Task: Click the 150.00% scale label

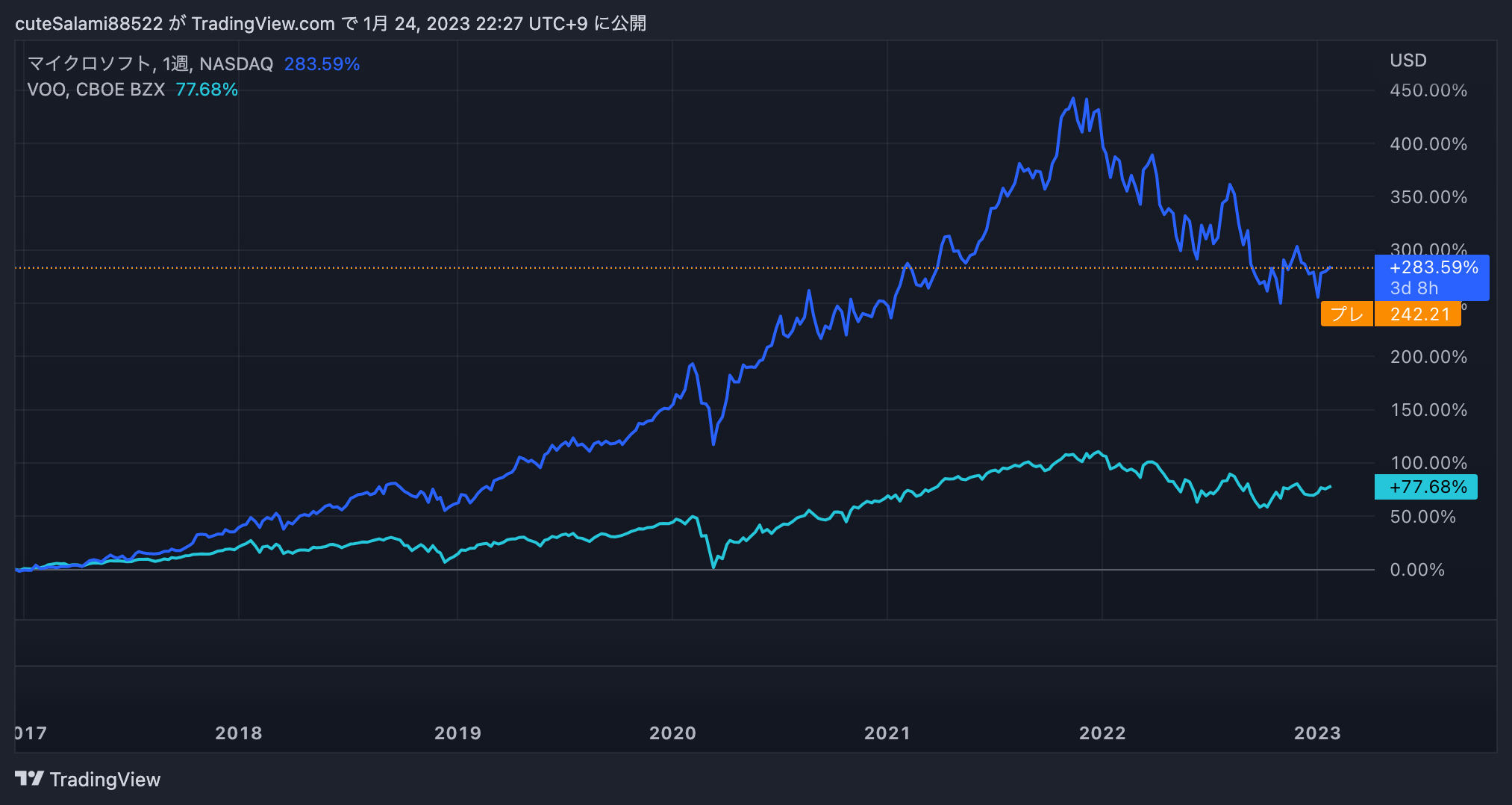Action: (1428, 410)
